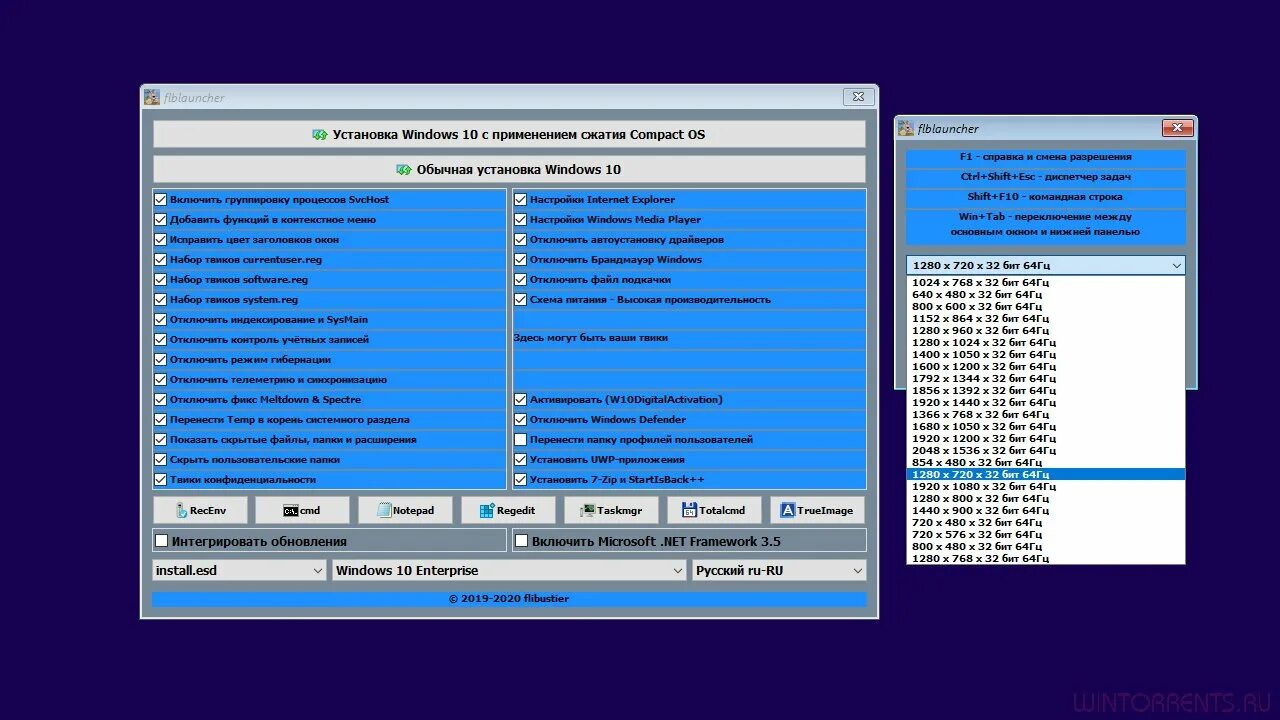
Task: Toggle 'Отключить Брандмауэр Windows' checkbox
Action: point(521,259)
